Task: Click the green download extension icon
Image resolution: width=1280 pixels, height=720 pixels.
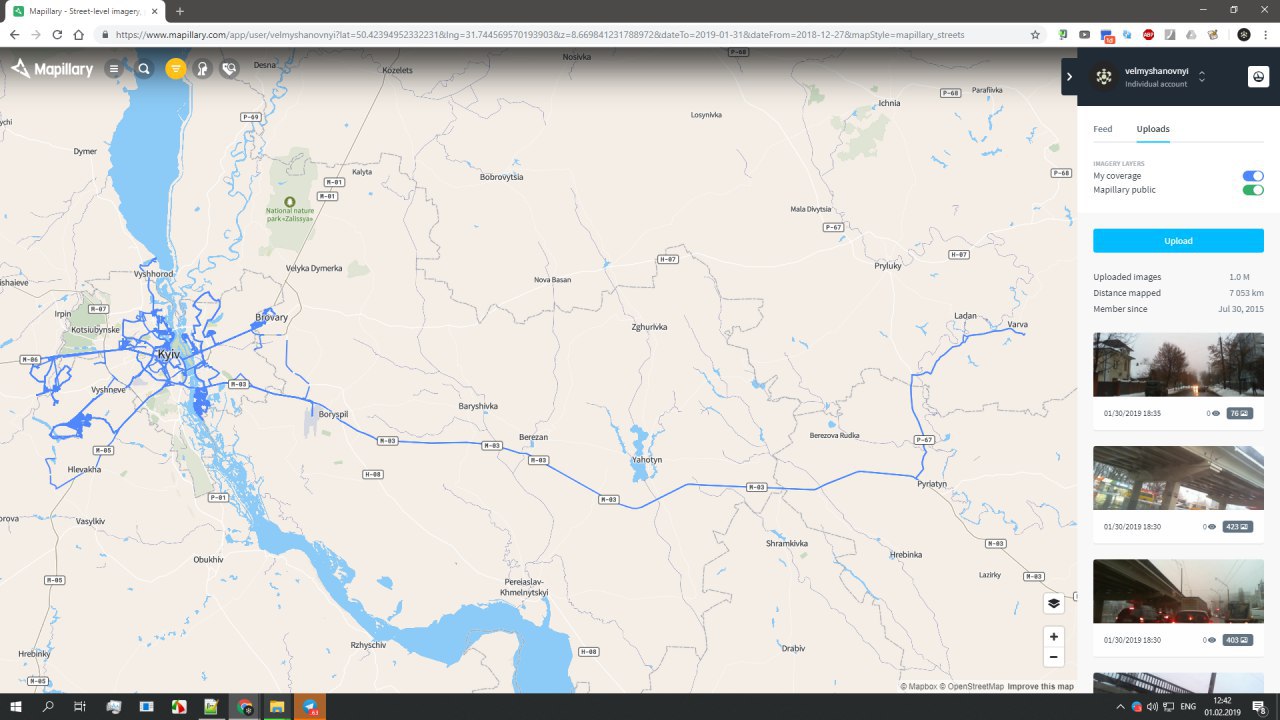Action: [x=1063, y=34]
